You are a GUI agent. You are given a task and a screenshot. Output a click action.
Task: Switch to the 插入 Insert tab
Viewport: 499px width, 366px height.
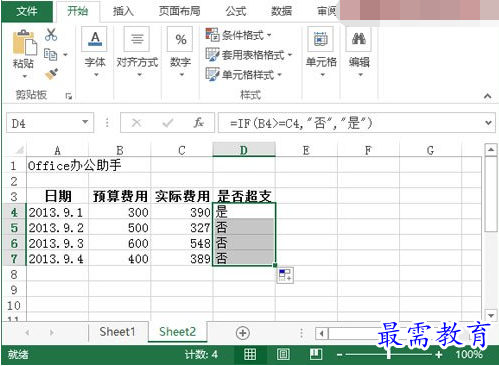123,11
